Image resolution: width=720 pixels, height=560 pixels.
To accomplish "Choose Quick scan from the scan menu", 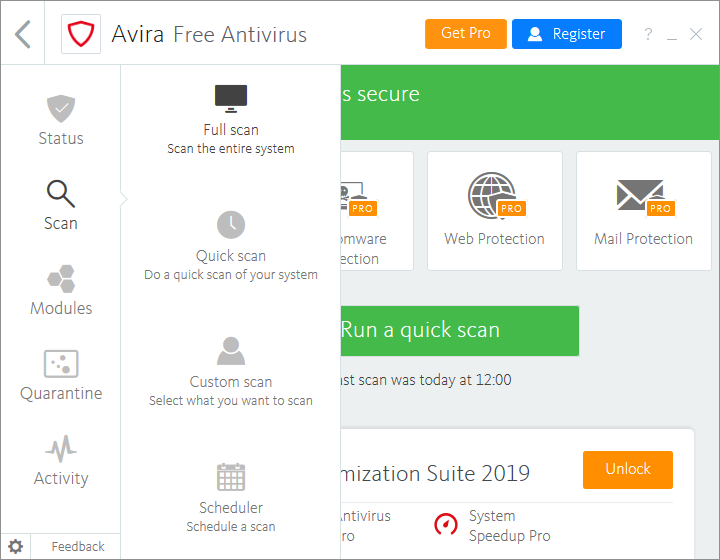I will click(231, 246).
